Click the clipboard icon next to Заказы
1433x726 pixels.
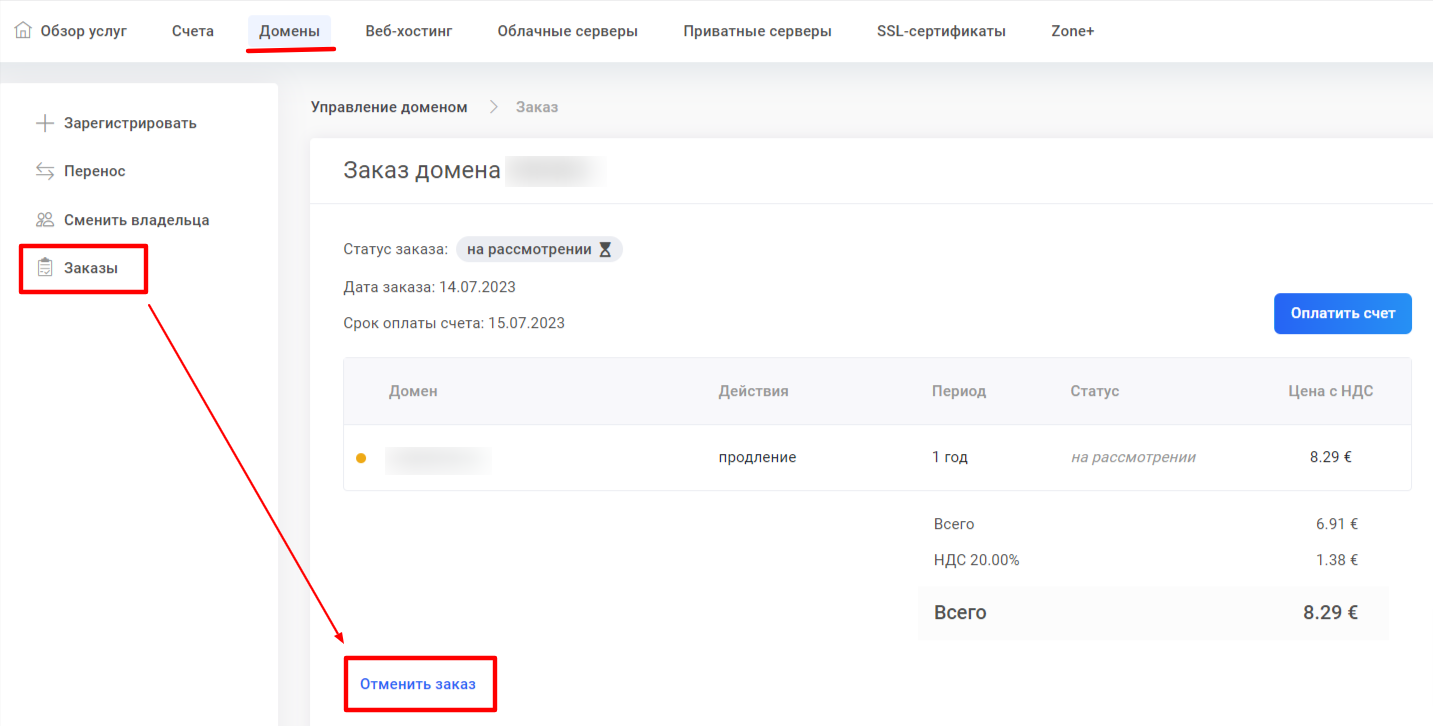(44, 268)
